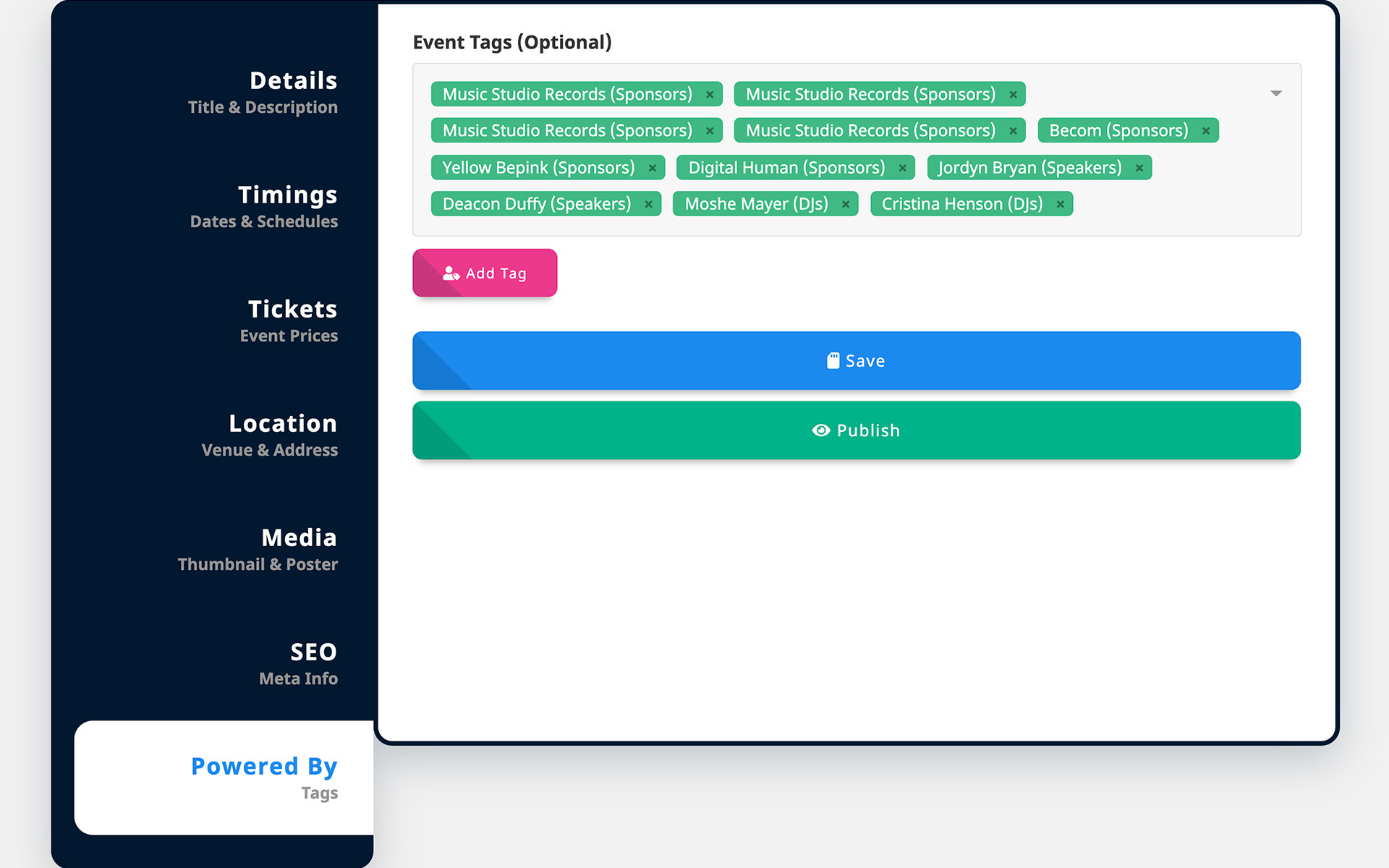Remove the Cristina Henson (DJs) tag
The image size is (1389, 868).
coord(1060,205)
